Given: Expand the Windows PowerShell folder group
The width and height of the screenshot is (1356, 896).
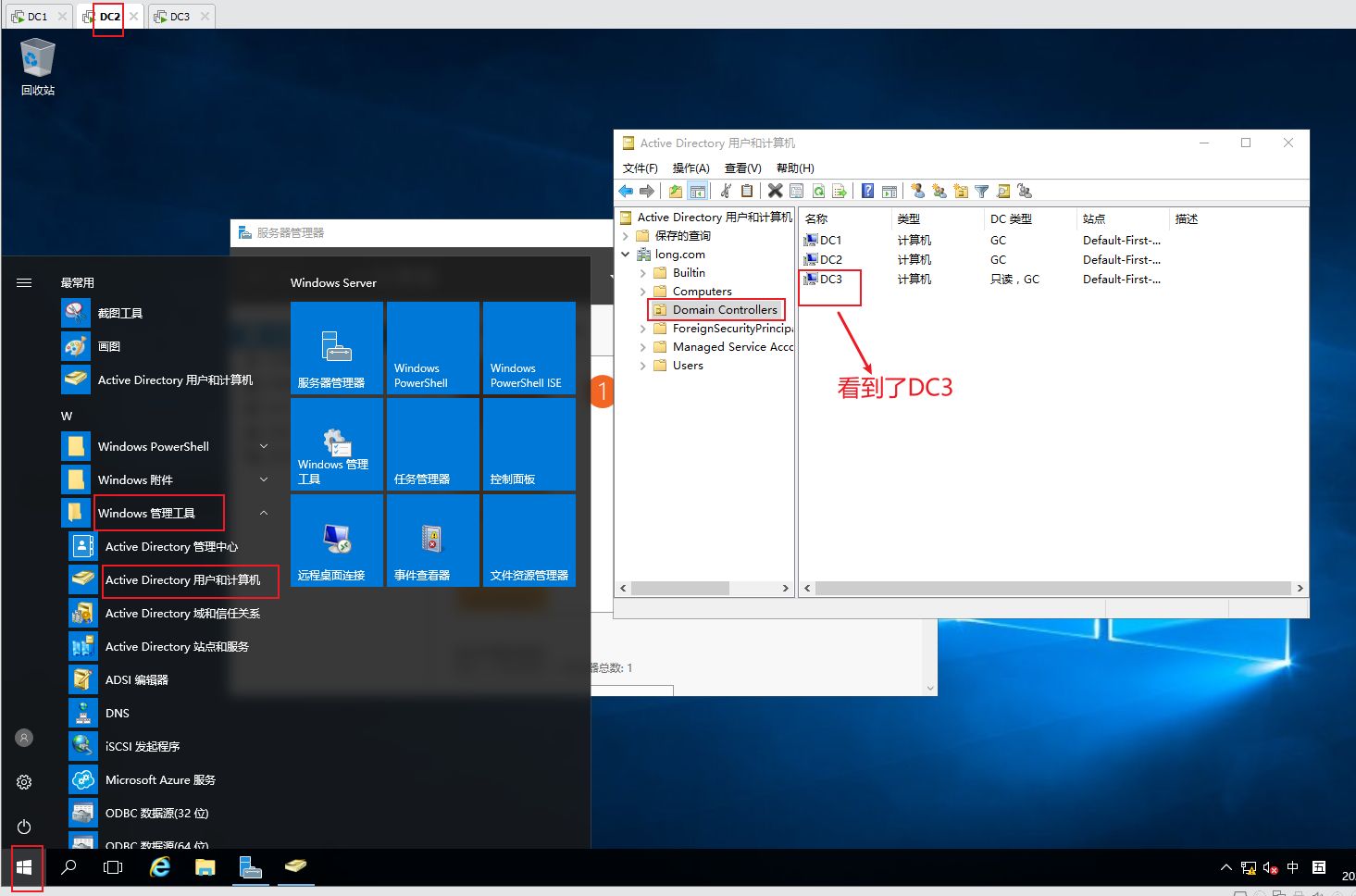Looking at the screenshot, I should 264,446.
